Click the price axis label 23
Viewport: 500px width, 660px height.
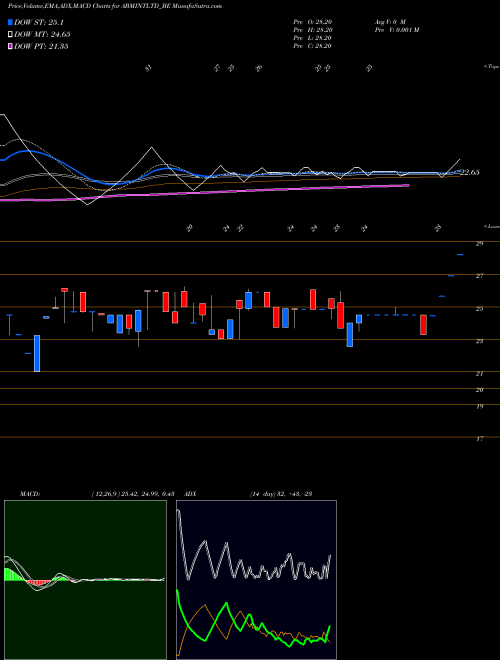tap(479, 341)
